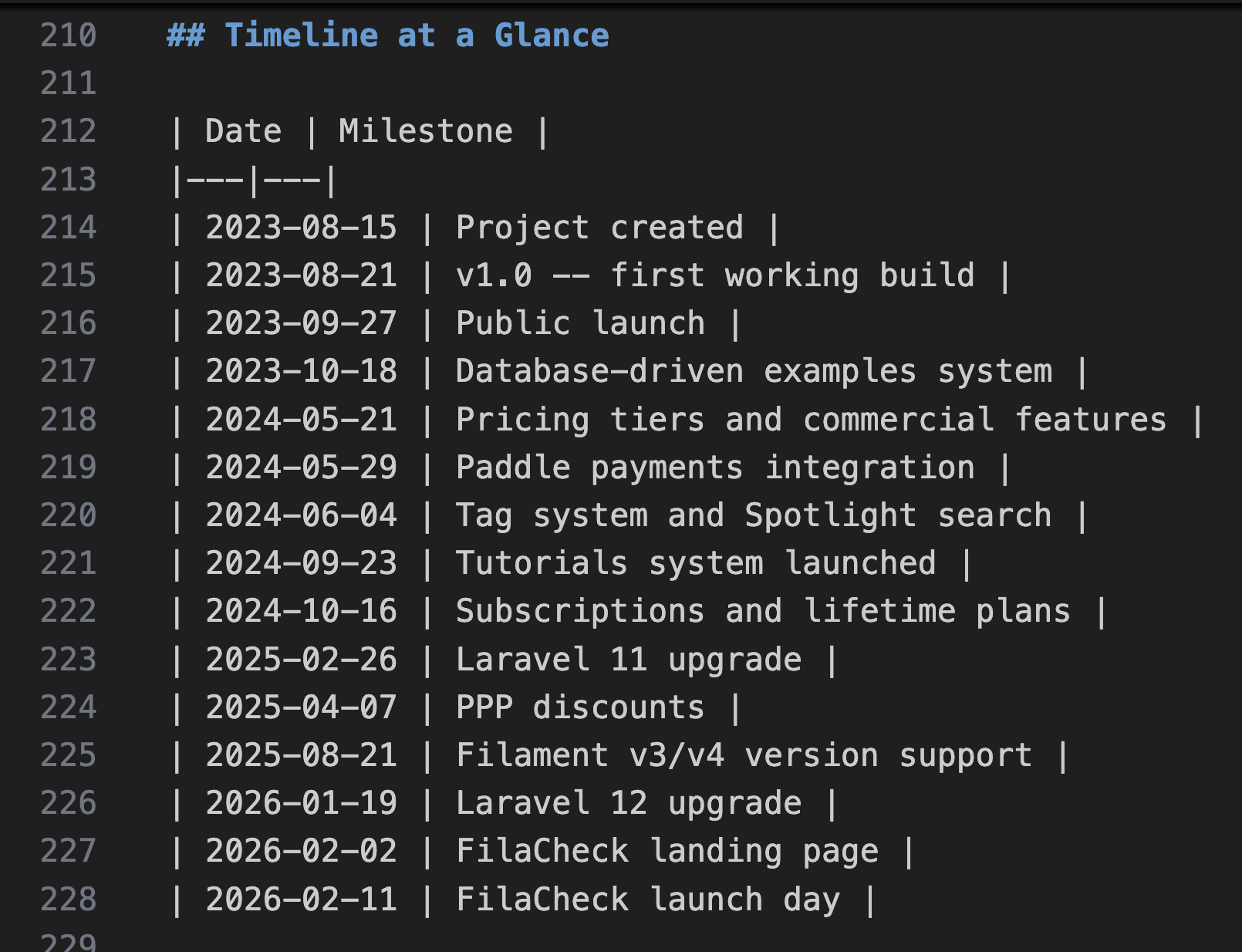This screenshot has width=1242, height=952.
Task: Click the Date column header text
Action: click(243, 131)
